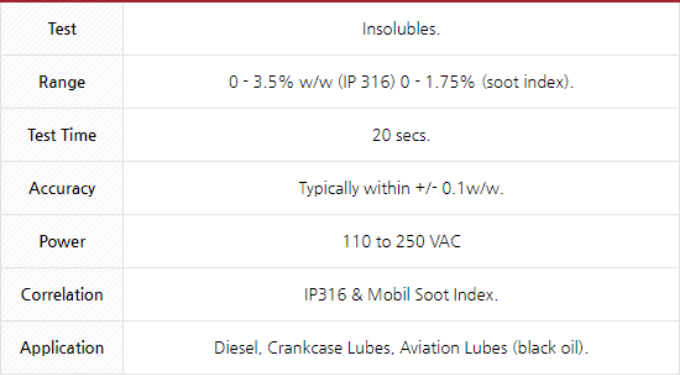680x375 pixels.
Task: Select the IP316 & Mobil Soot Index text
Action: pyautogui.click(x=401, y=295)
